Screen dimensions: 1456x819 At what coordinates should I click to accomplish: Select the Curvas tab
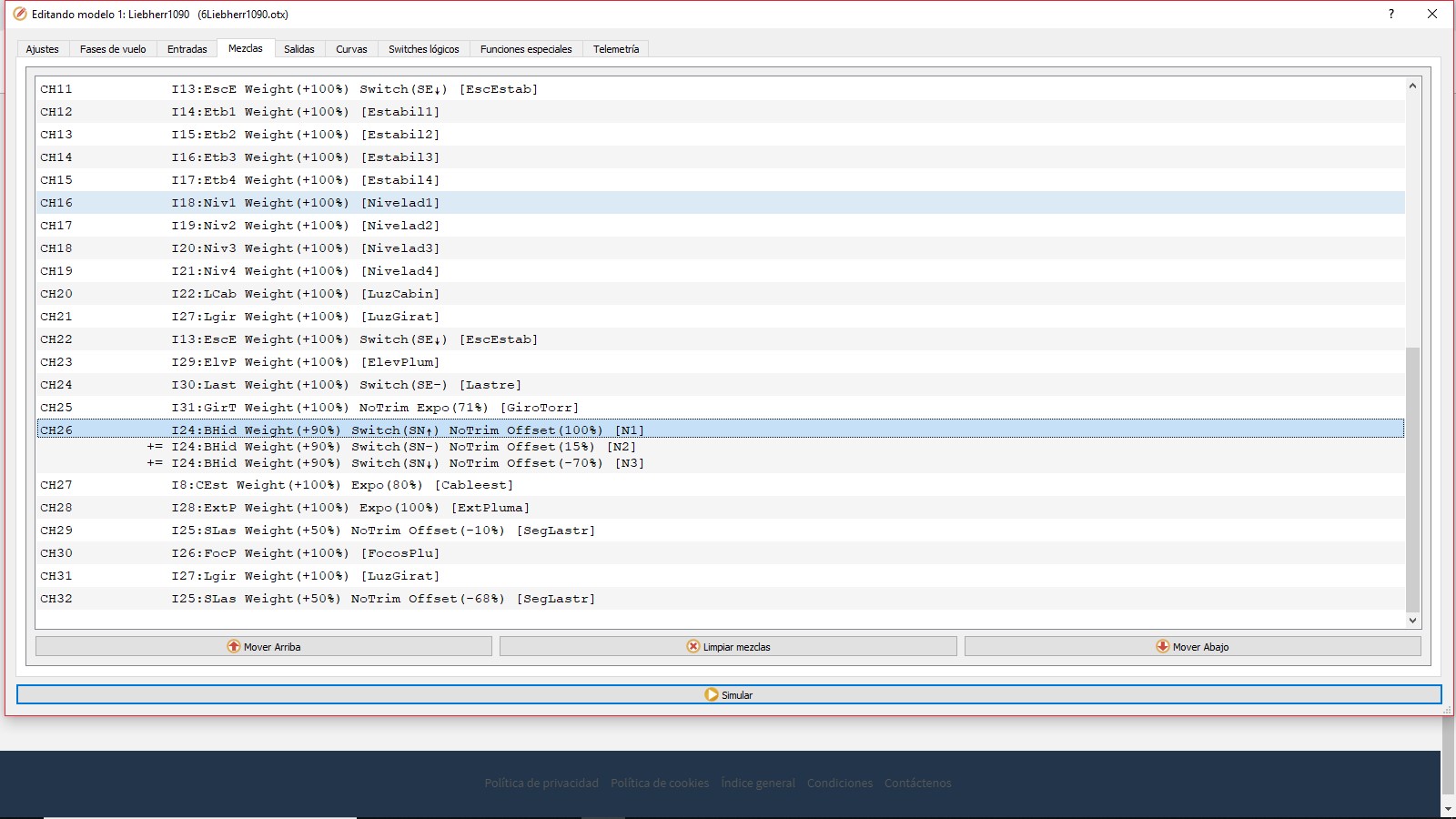pyautogui.click(x=351, y=49)
